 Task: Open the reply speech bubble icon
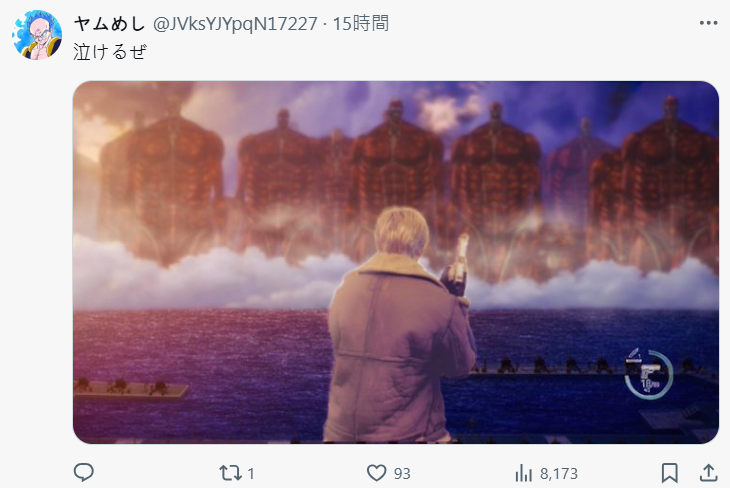(x=84, y=473)
